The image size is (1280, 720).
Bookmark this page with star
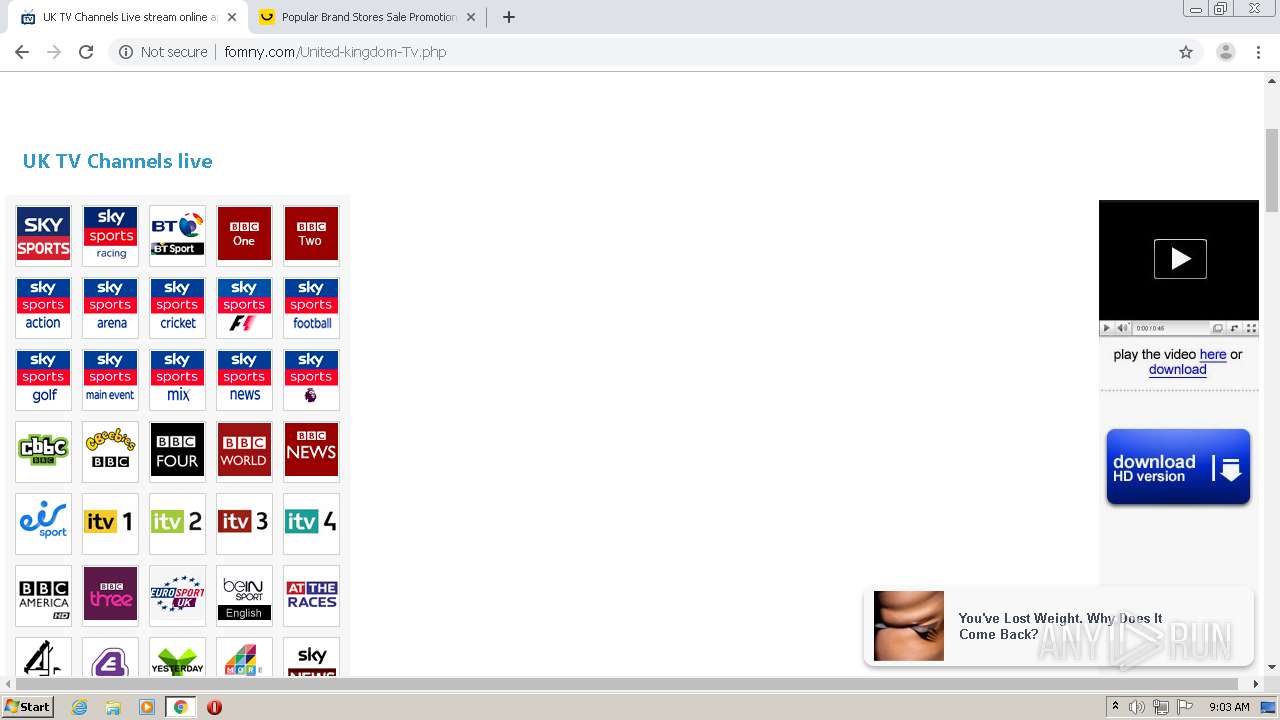pos(1186,52)
